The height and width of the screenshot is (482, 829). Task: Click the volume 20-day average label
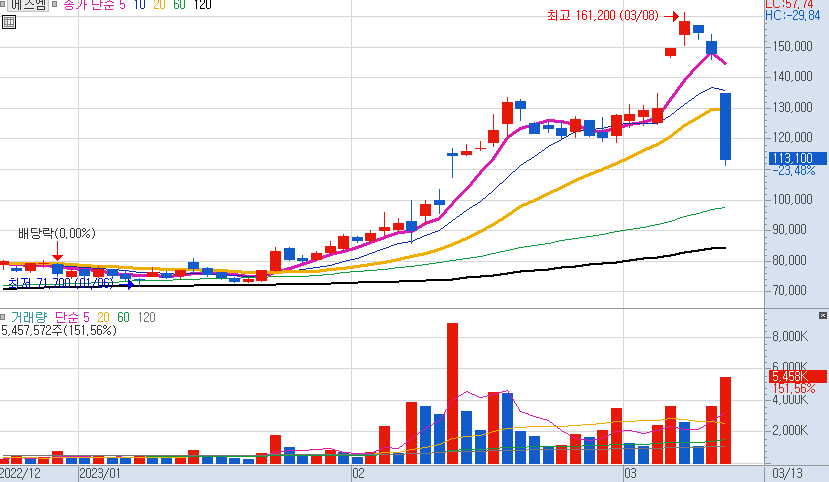click(103, 317)
